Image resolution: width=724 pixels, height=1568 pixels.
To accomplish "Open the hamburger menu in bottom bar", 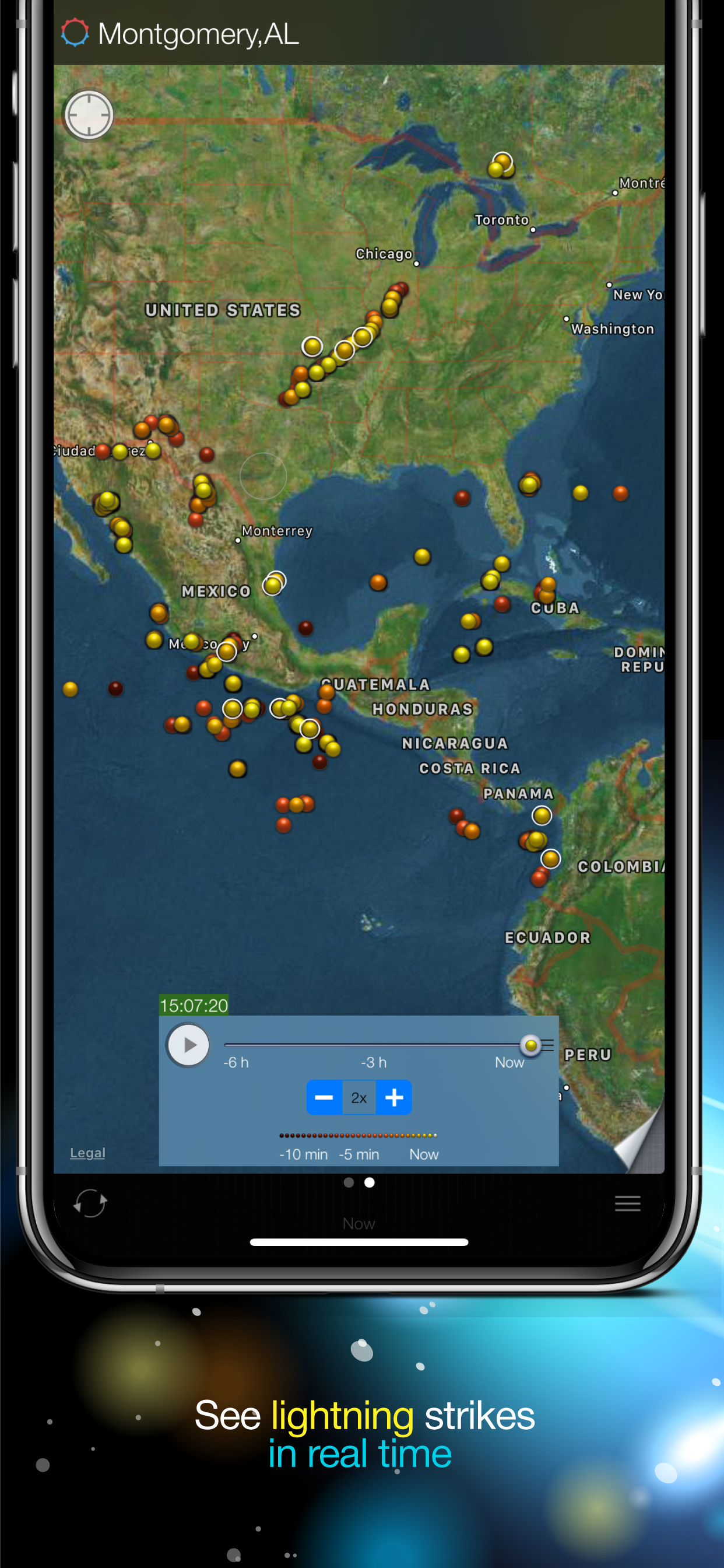I will tap(627, 1203).
